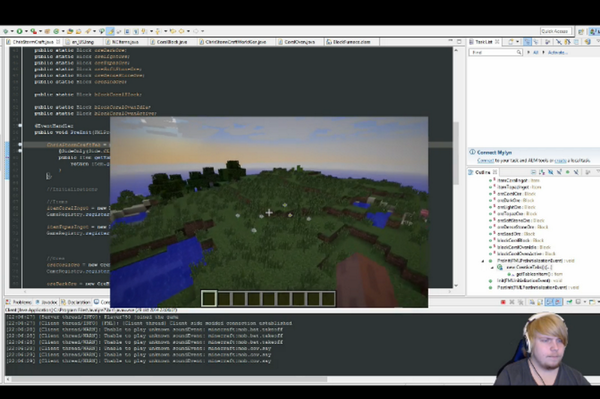Click the editor vertical scrollbar down arrow
Viewport: 600px width, 399px height.
tap(456, 286)
